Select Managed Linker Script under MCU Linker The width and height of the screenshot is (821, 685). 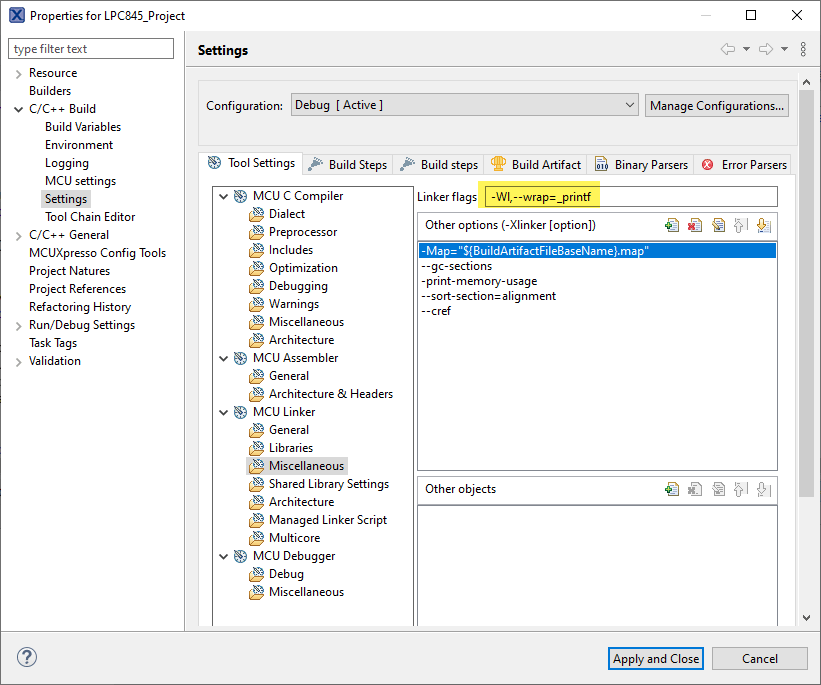pos(327,520)
